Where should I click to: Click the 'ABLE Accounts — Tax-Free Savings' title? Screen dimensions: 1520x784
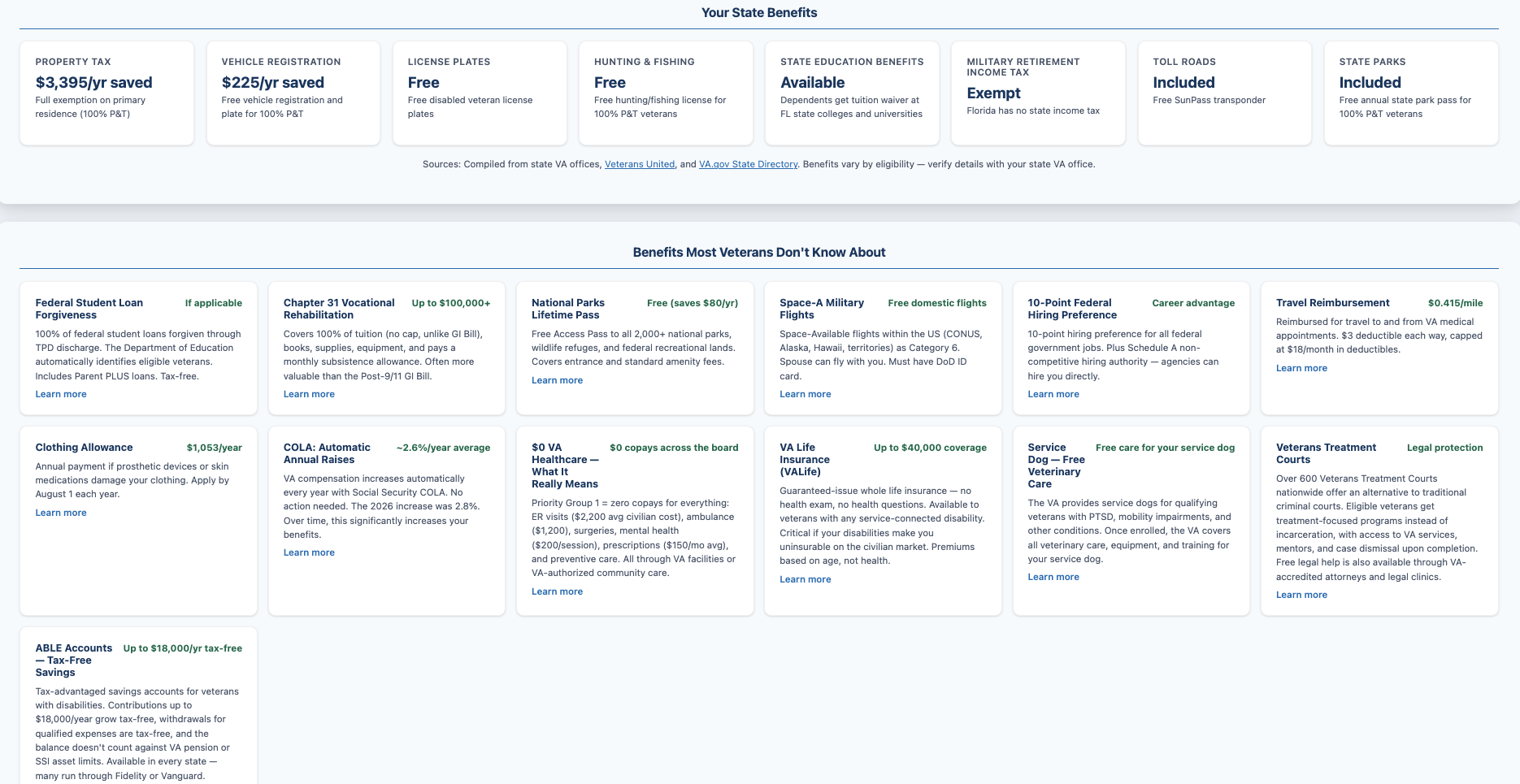click(74, 660)
